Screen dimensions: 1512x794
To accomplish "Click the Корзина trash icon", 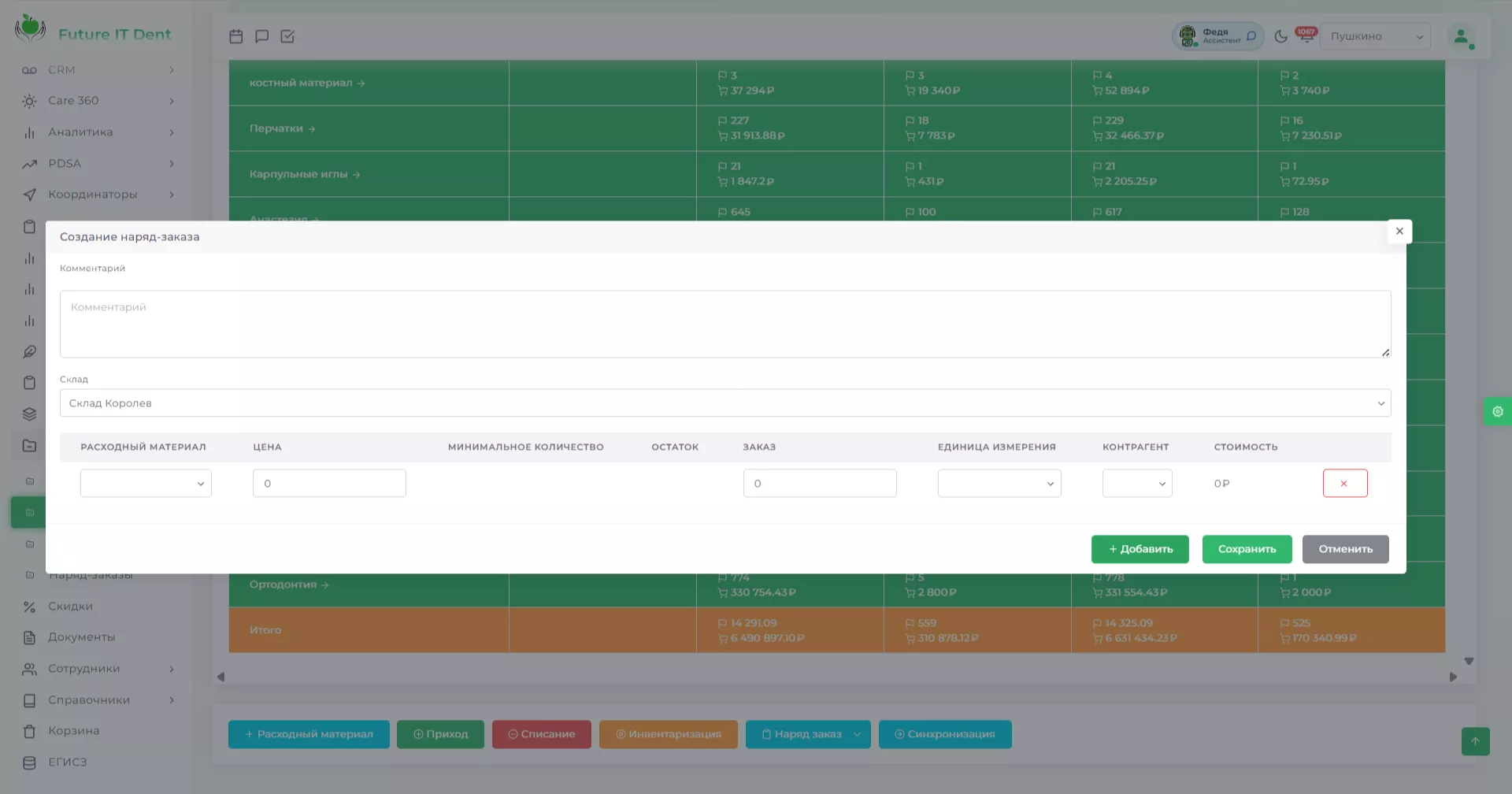I will (x=29, y=731).
